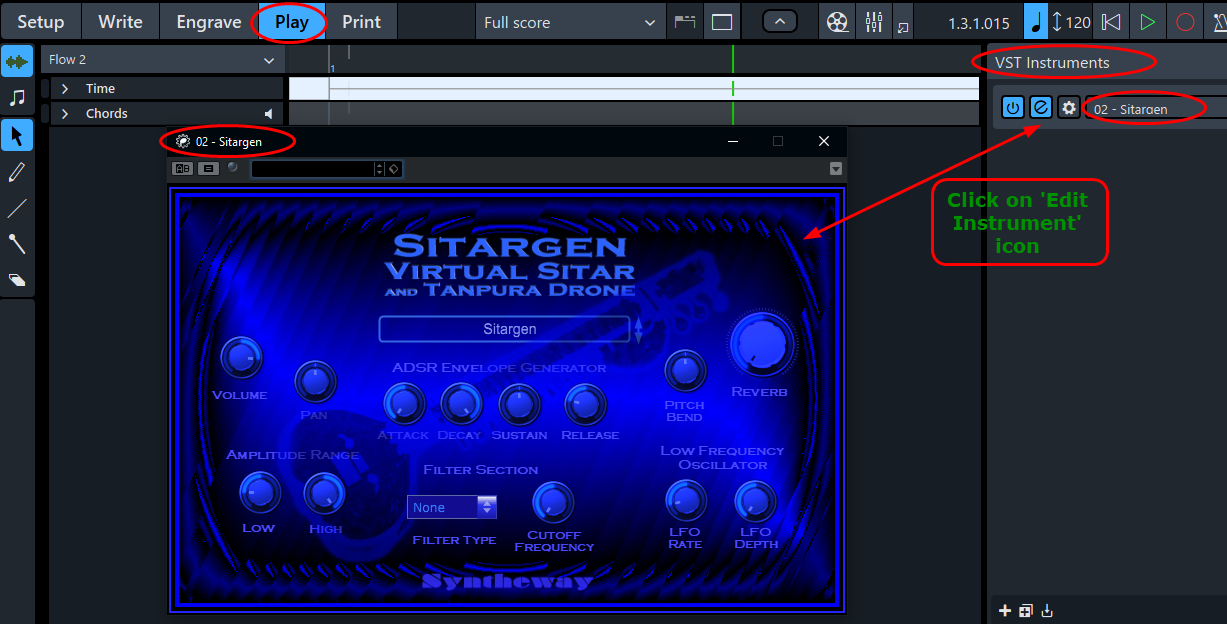1227x624 pixels.
Task: Click the transport position 1.3.1.015
Action: 979,22
